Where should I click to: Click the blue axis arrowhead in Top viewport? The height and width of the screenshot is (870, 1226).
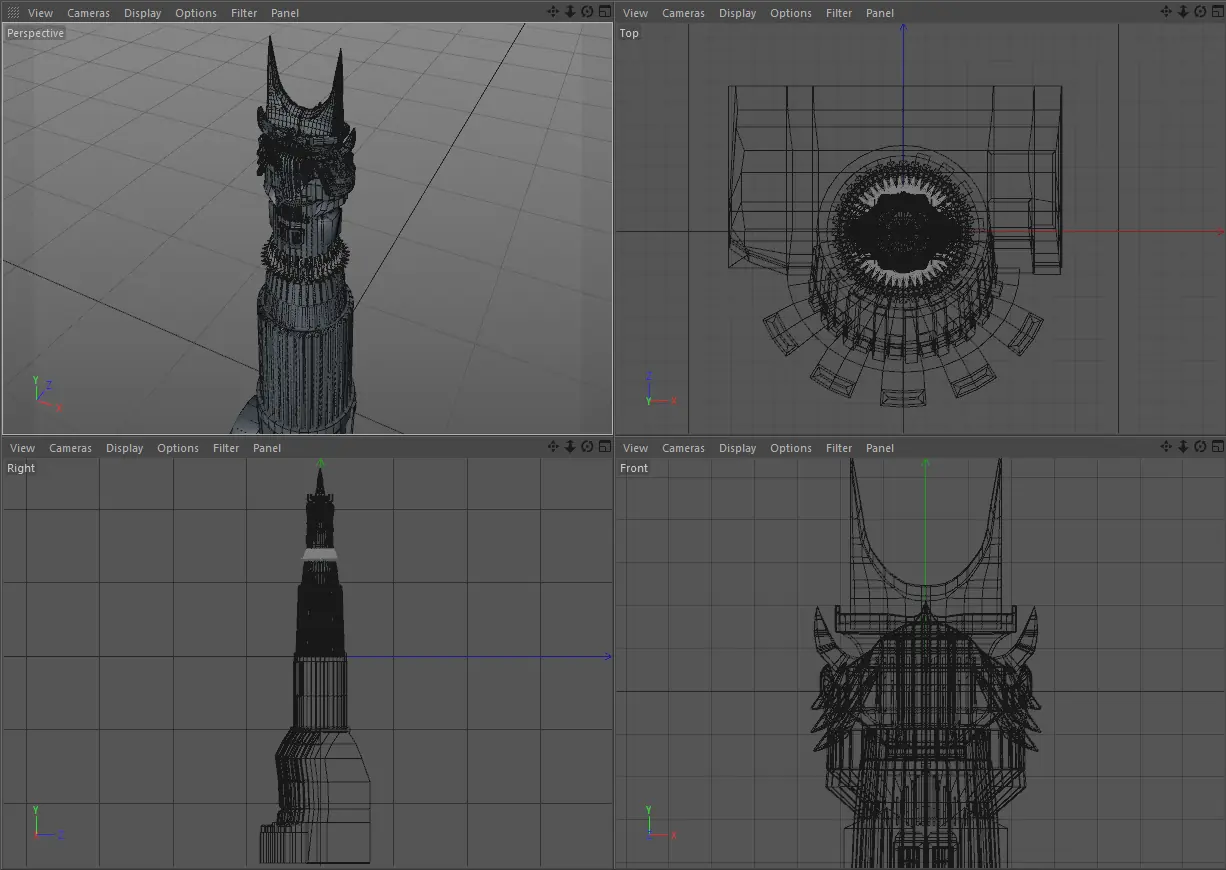point(903,29)
